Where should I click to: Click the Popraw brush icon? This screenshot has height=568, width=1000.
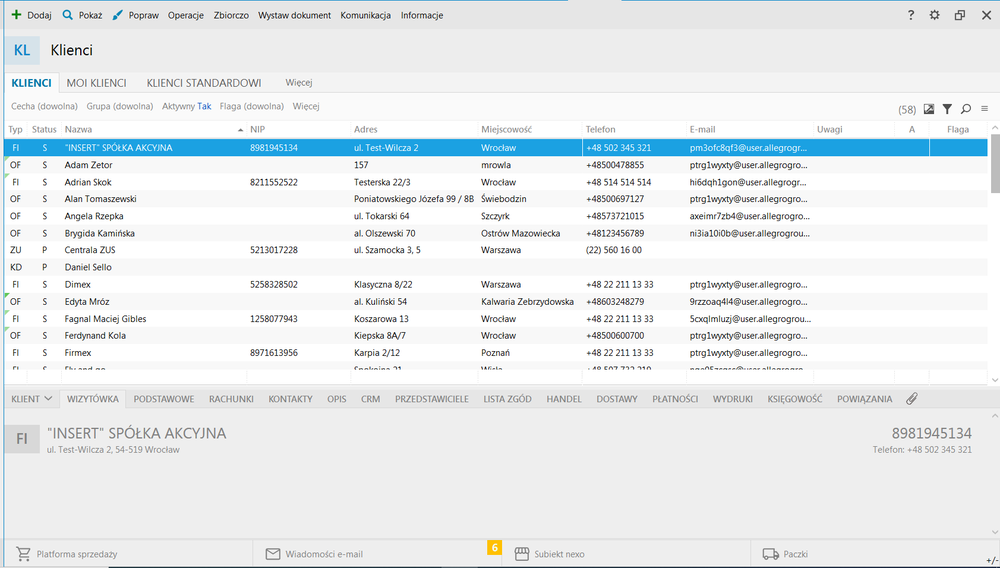[118, 15]
